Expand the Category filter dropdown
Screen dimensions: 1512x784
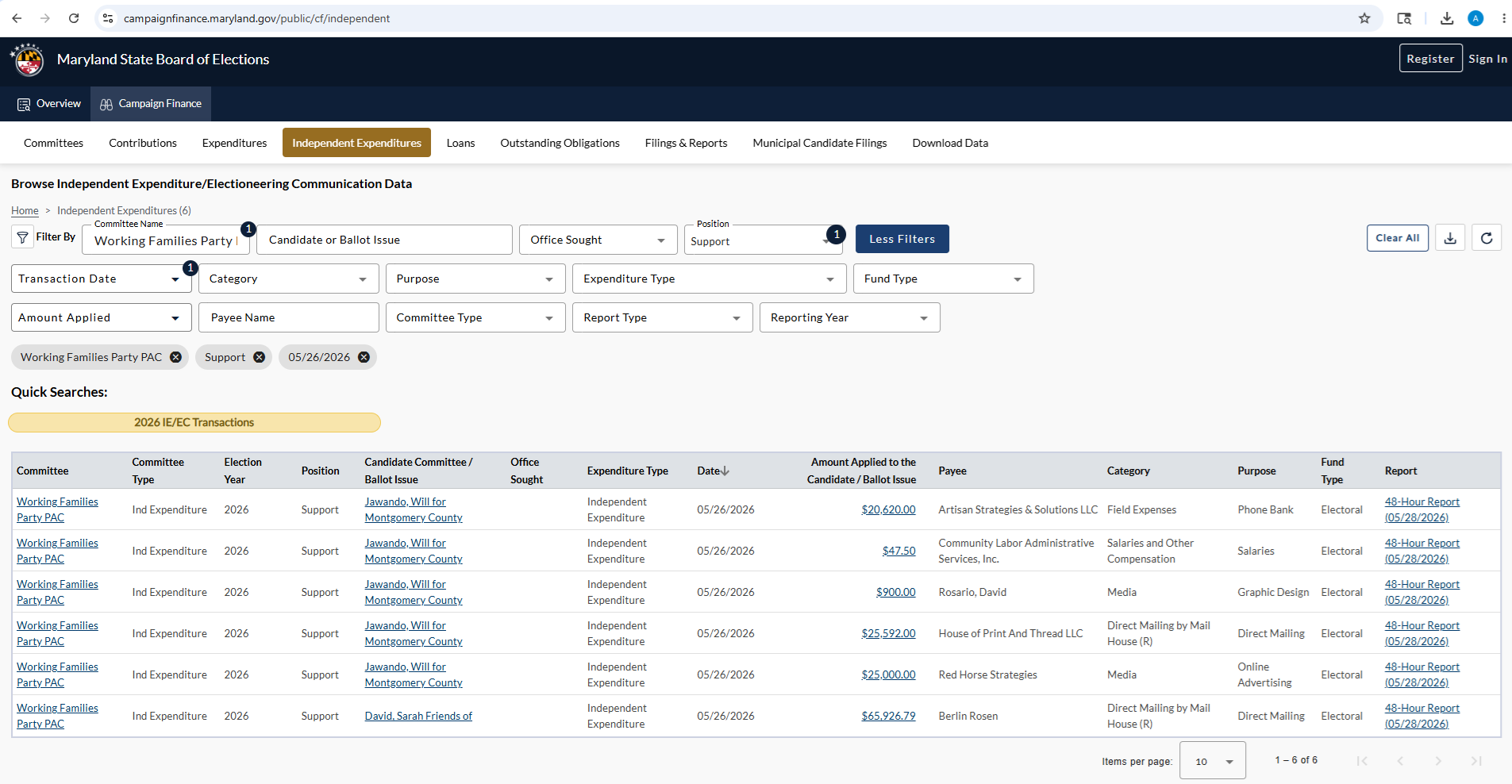tap(288, 279)
